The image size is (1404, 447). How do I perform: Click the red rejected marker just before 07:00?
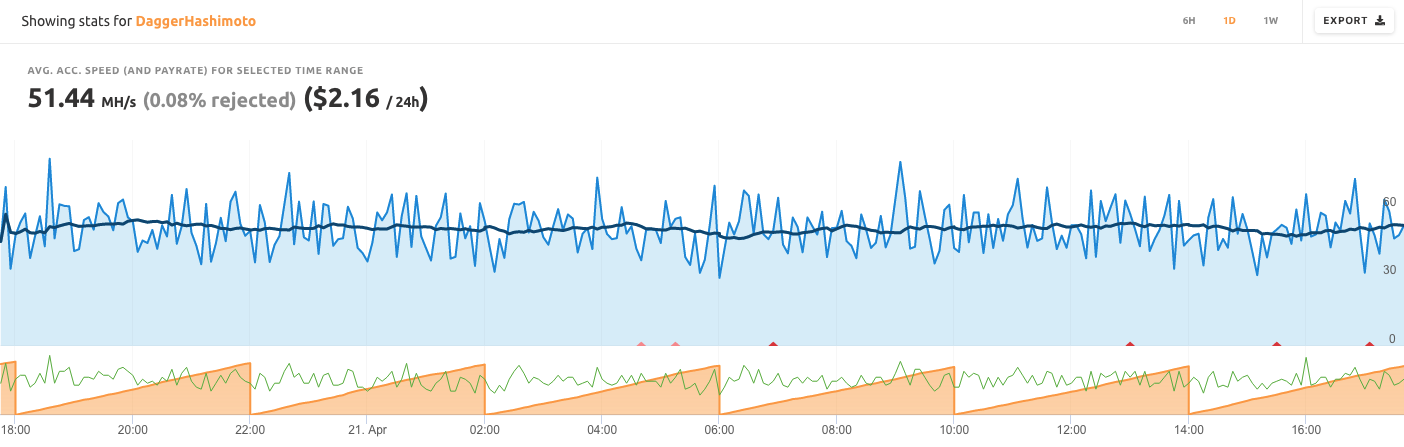coord(773,345)
